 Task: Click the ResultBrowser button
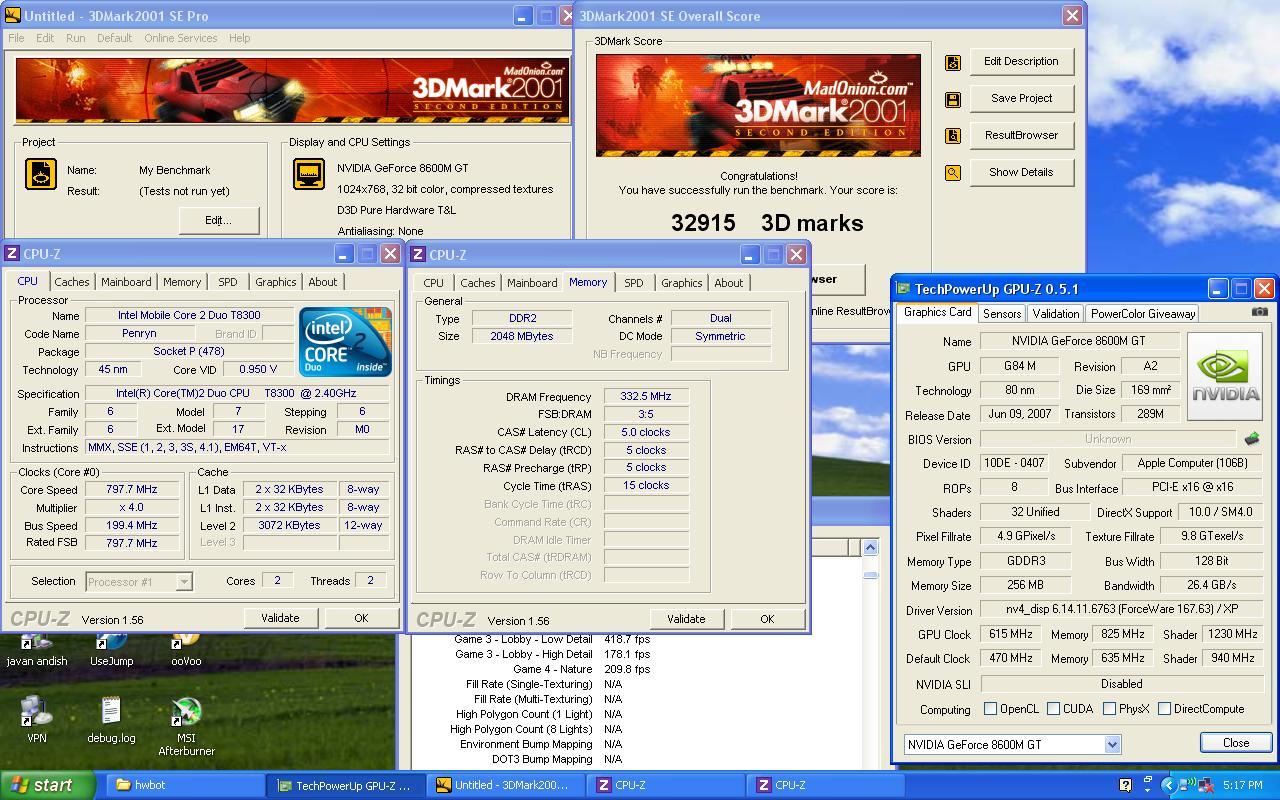(1021, 135)
